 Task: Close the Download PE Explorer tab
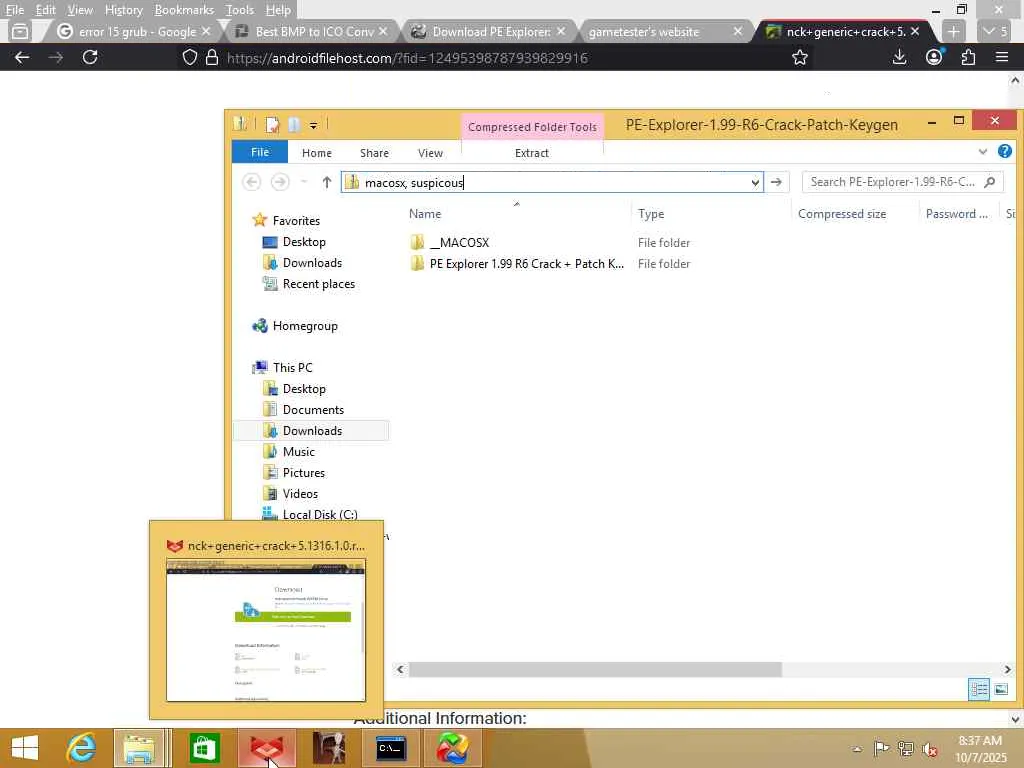[x=560, y=31]
